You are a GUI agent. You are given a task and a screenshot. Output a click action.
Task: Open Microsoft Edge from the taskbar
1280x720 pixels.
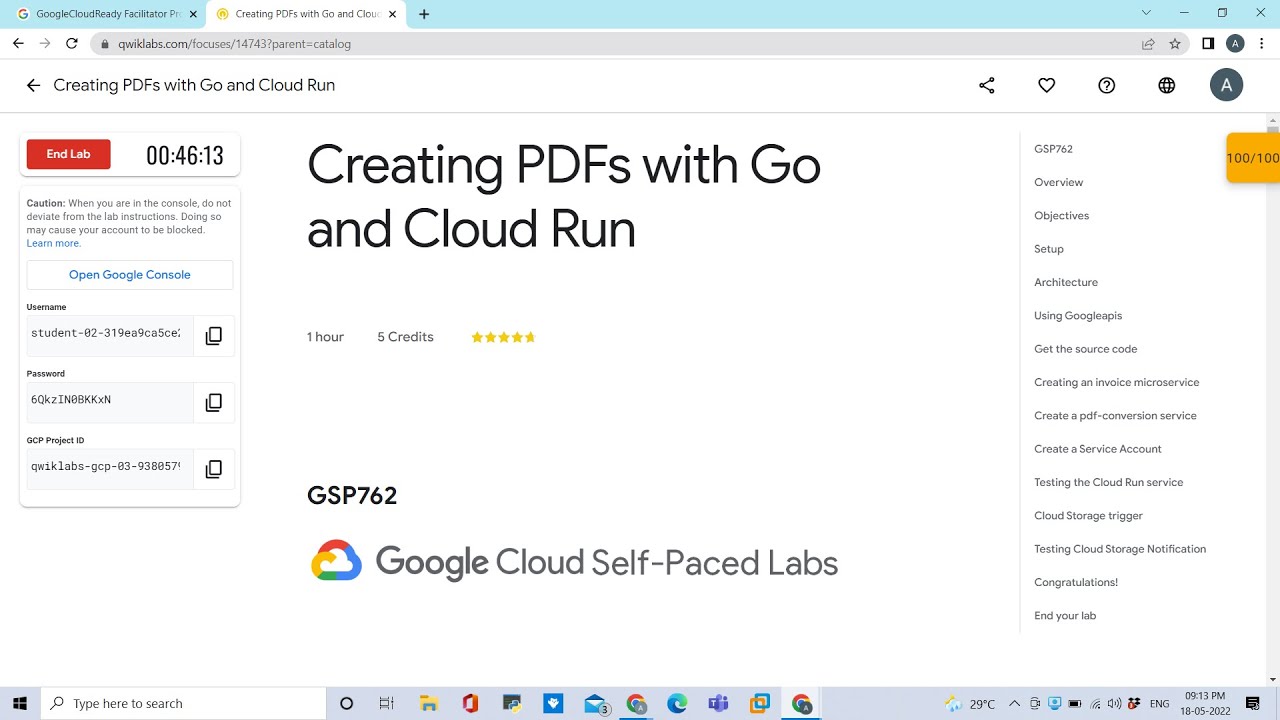pyautogui.click(x=677, y=704)
